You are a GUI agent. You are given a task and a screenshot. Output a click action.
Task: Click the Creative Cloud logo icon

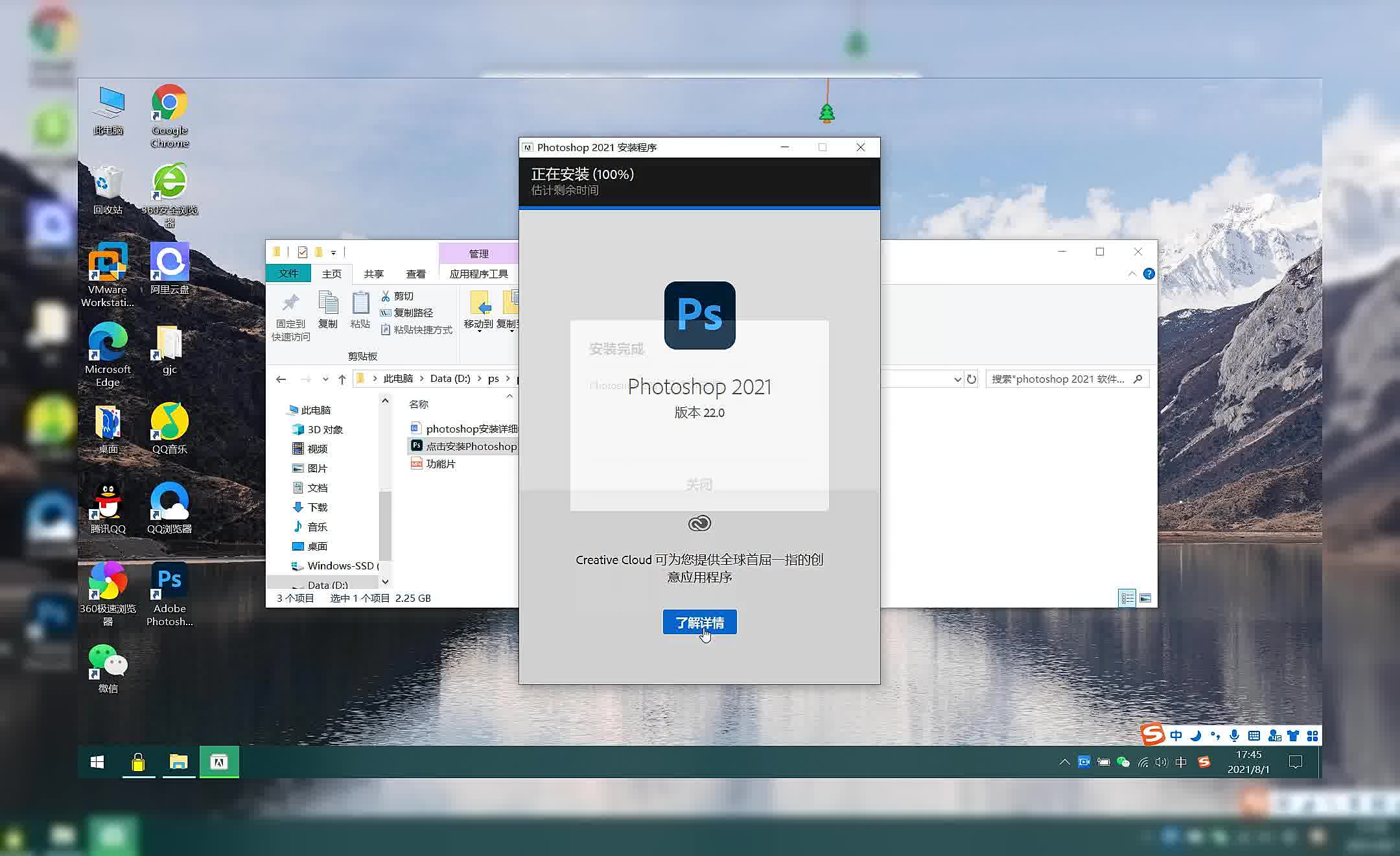[x=699, y=523]
